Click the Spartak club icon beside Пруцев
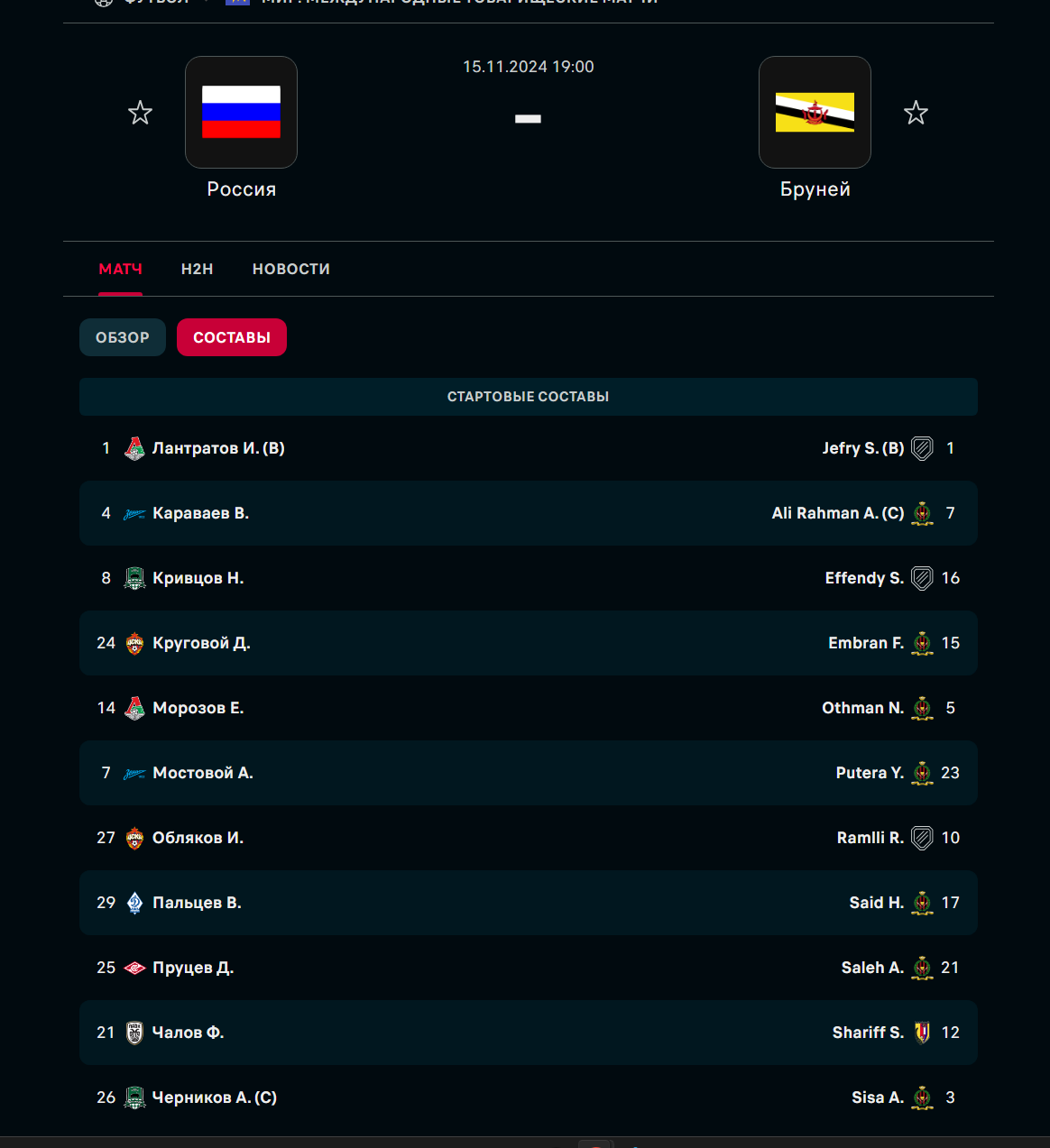 [x=134, y=968]
